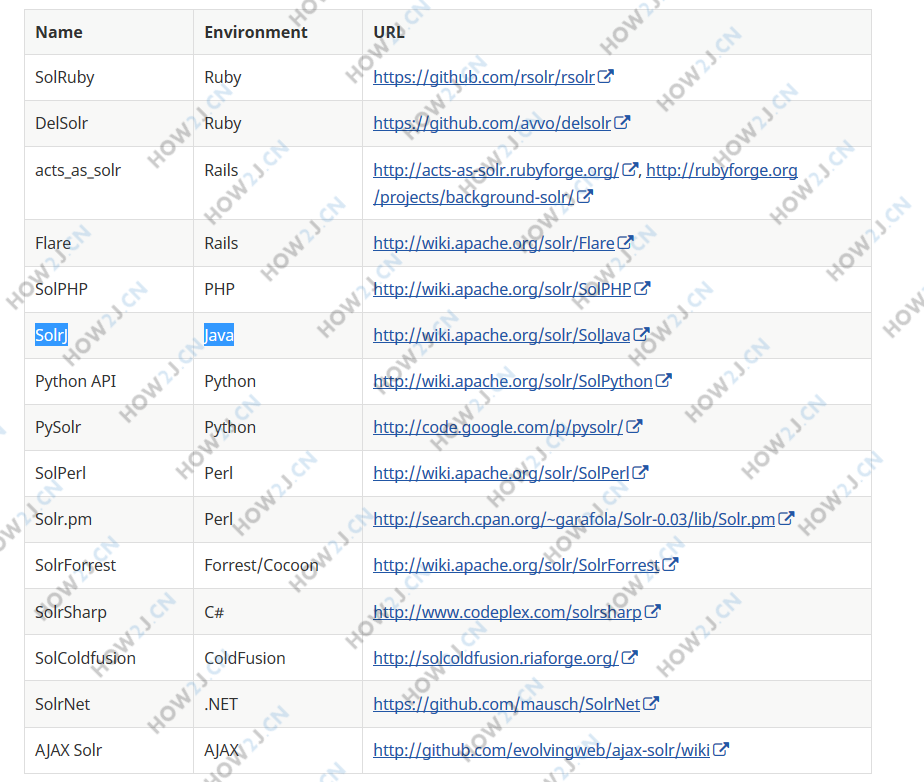Image resolution: width=924 pixels, height=782 pixels.
Task: Open the solcoldfusion.riaforge.org link
Action: [x=496, y=658]
